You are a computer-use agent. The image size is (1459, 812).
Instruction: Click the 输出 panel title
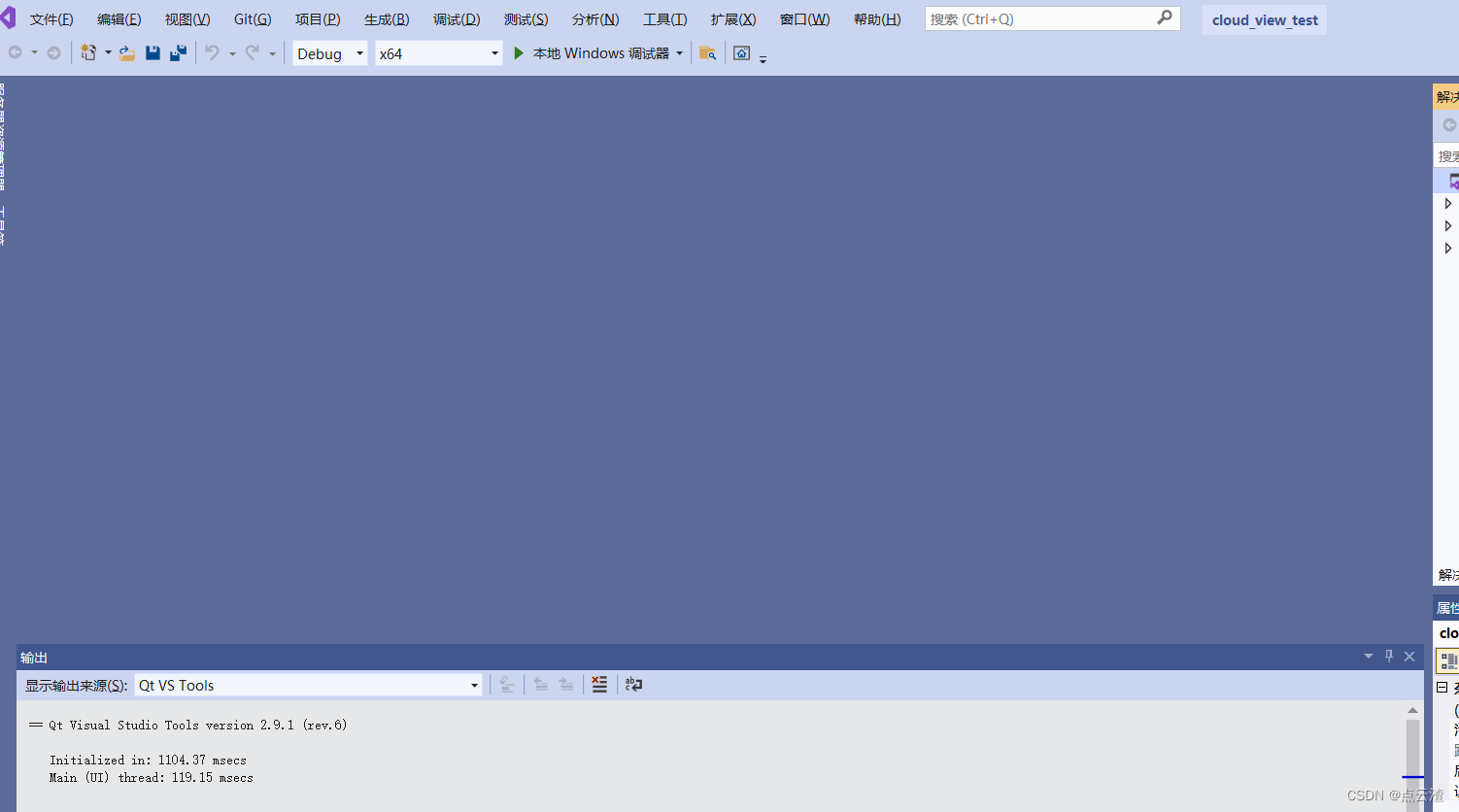[x=34, y=658]
